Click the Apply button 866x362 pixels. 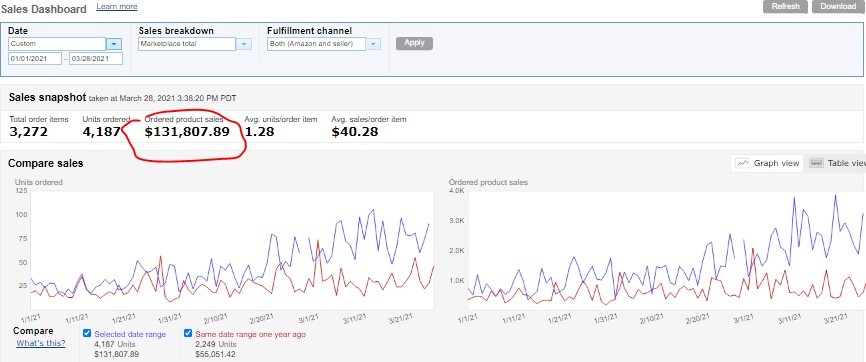pos(414,43)
